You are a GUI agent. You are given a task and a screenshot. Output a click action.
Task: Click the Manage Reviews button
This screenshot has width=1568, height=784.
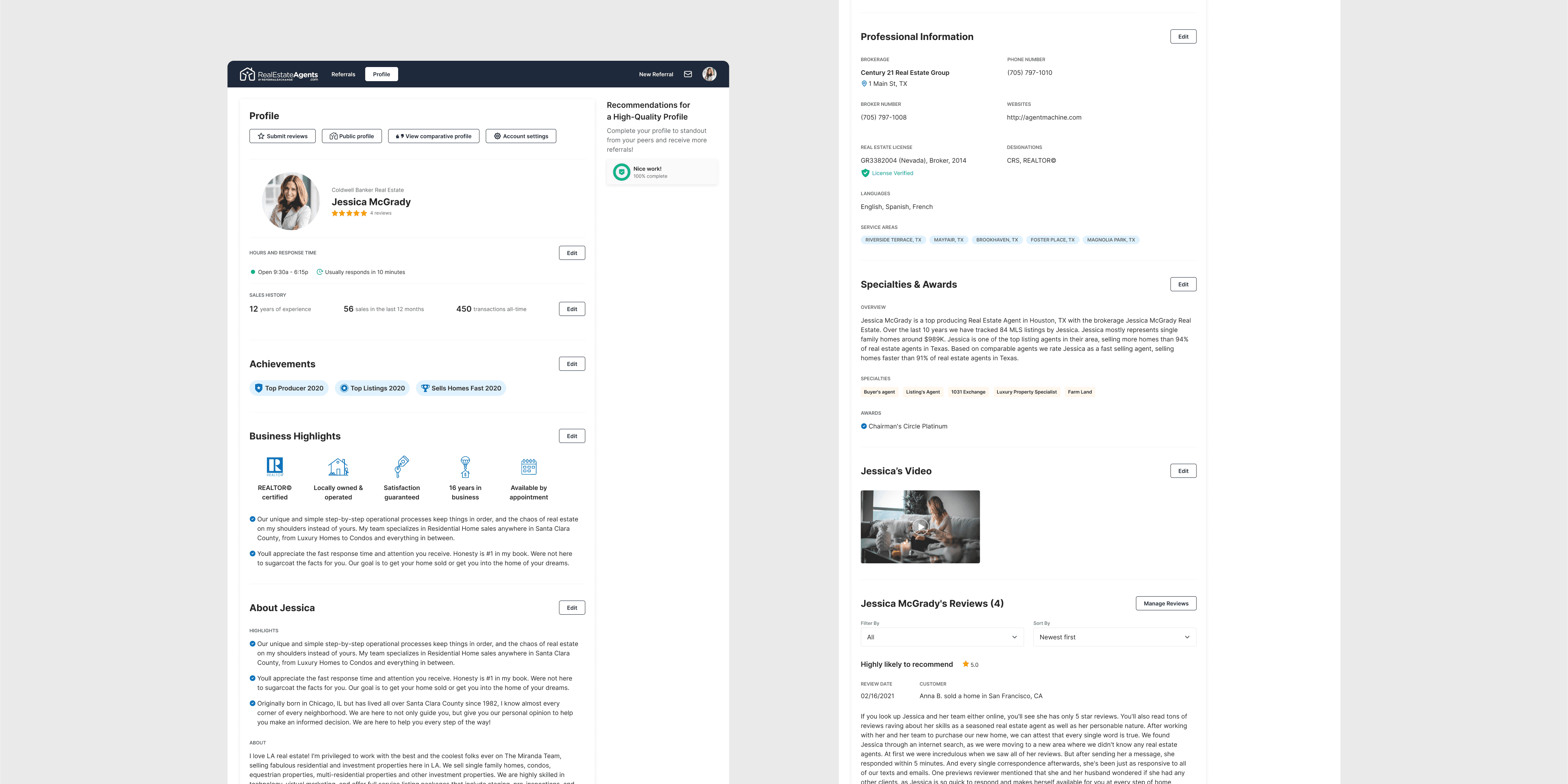click(1166, 603)
